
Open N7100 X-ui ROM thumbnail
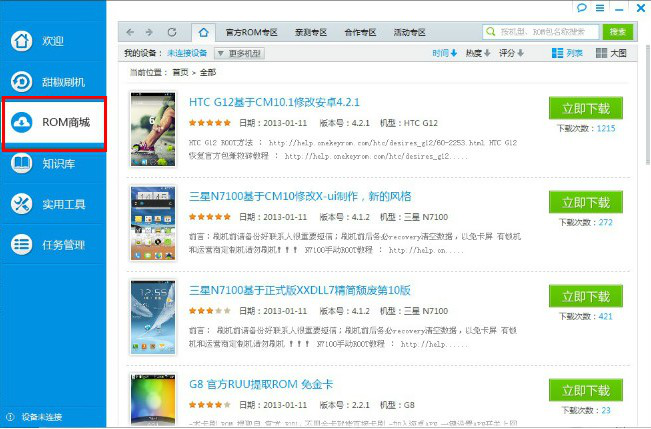click(x=153, y=223)
